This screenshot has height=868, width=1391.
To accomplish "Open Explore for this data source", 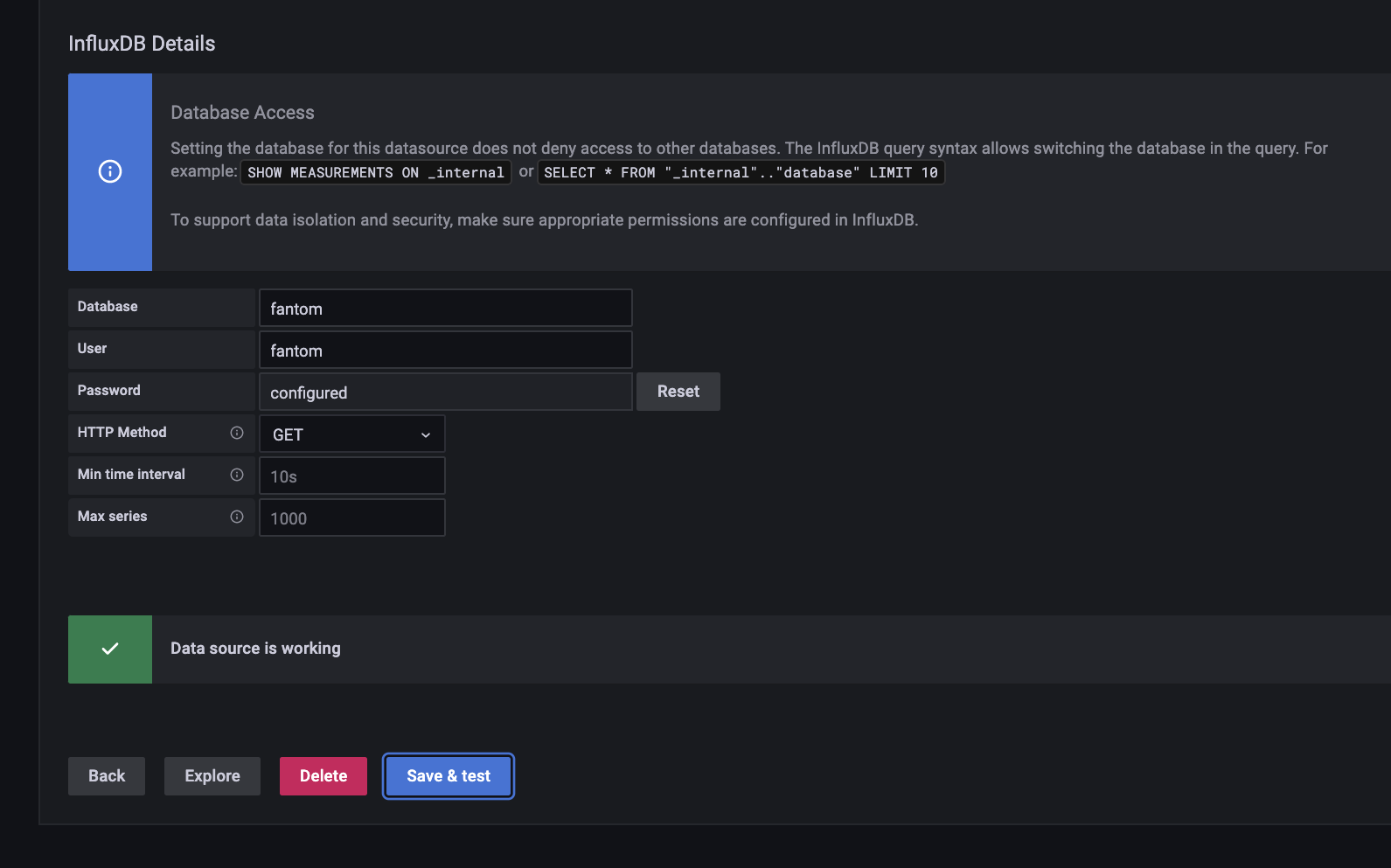I will [x=212, y=776].
